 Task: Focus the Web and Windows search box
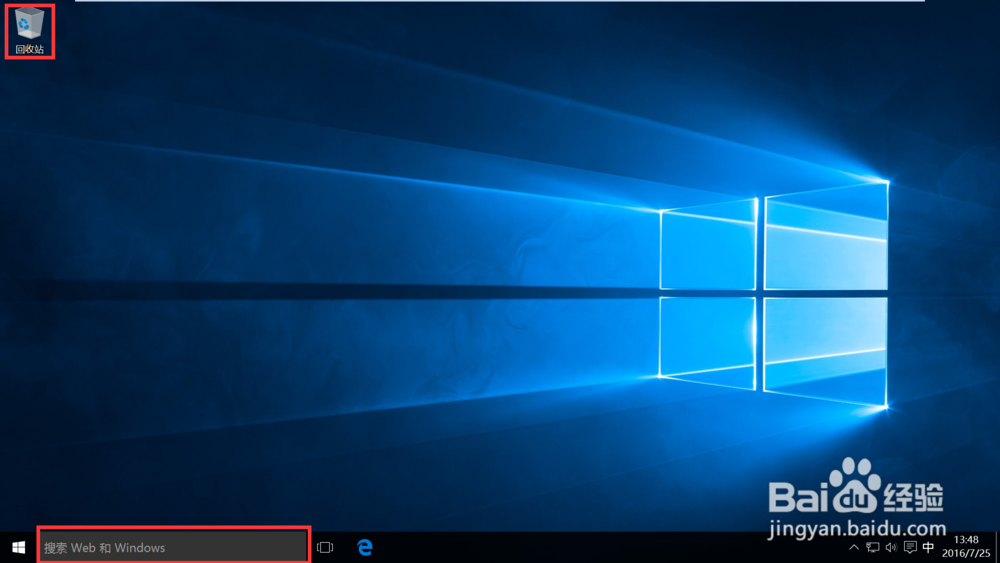tap(174, 548)
